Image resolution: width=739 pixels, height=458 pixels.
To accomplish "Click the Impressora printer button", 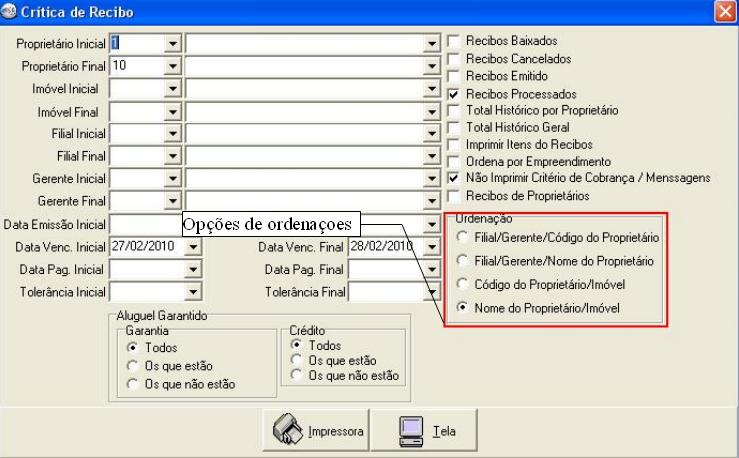I will coord(316,431).
